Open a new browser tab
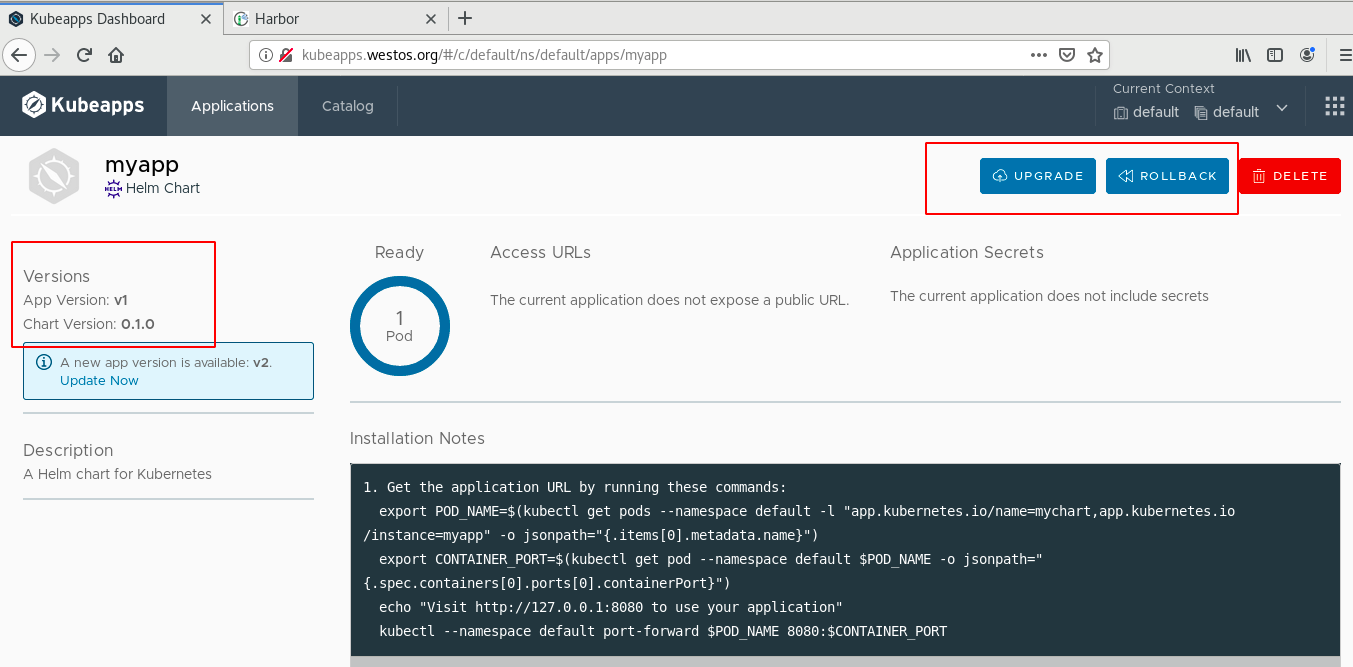 [x=464, y=18]
